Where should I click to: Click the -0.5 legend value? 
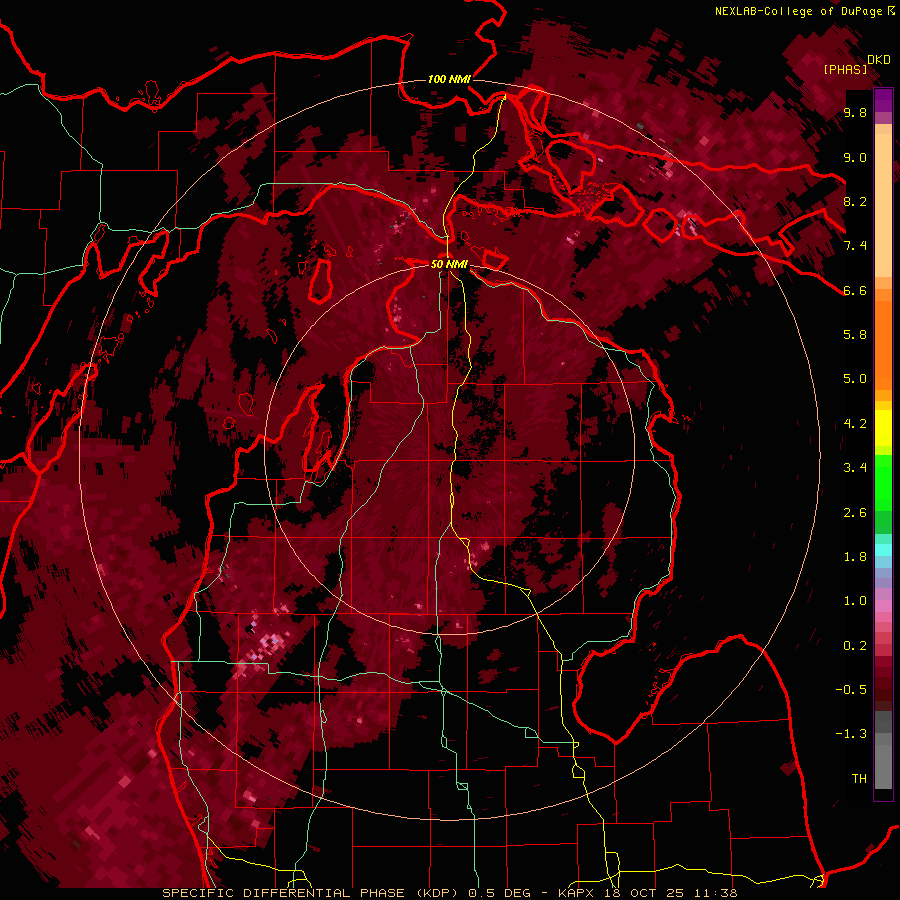point(851,690)
